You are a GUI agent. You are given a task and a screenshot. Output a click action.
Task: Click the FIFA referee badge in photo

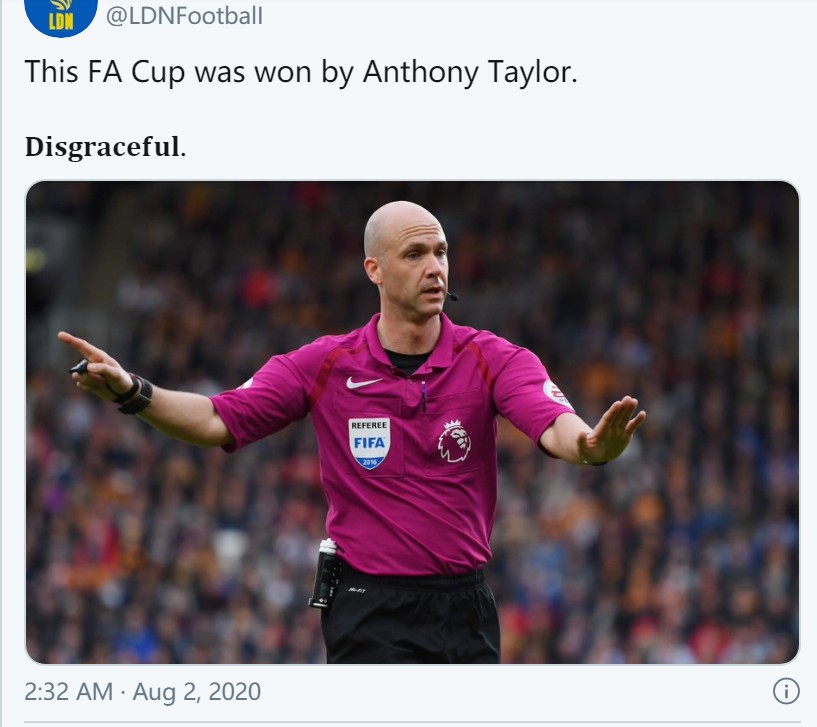click(x=369, y=443)
